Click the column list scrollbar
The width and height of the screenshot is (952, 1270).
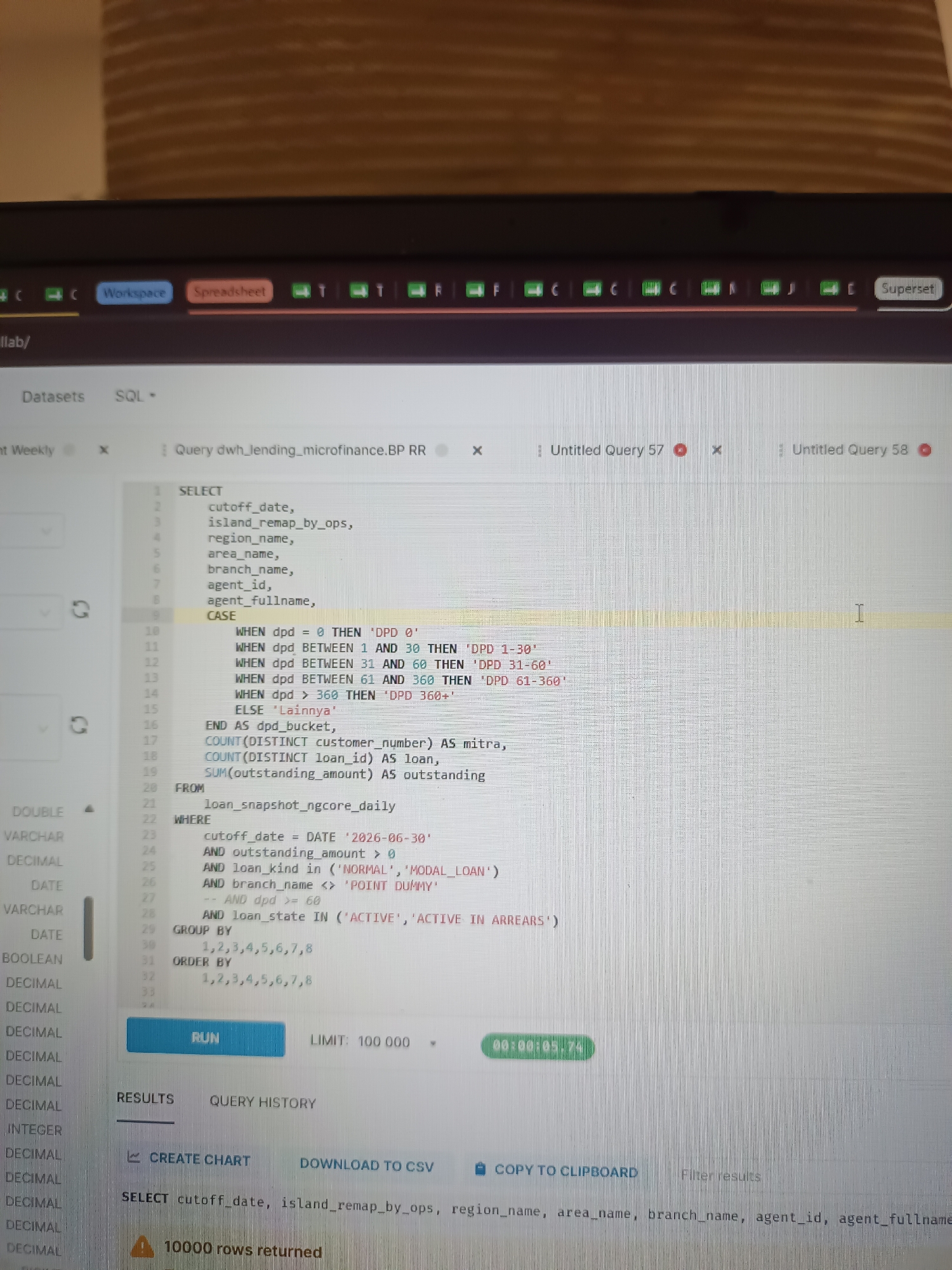(89, 928)
